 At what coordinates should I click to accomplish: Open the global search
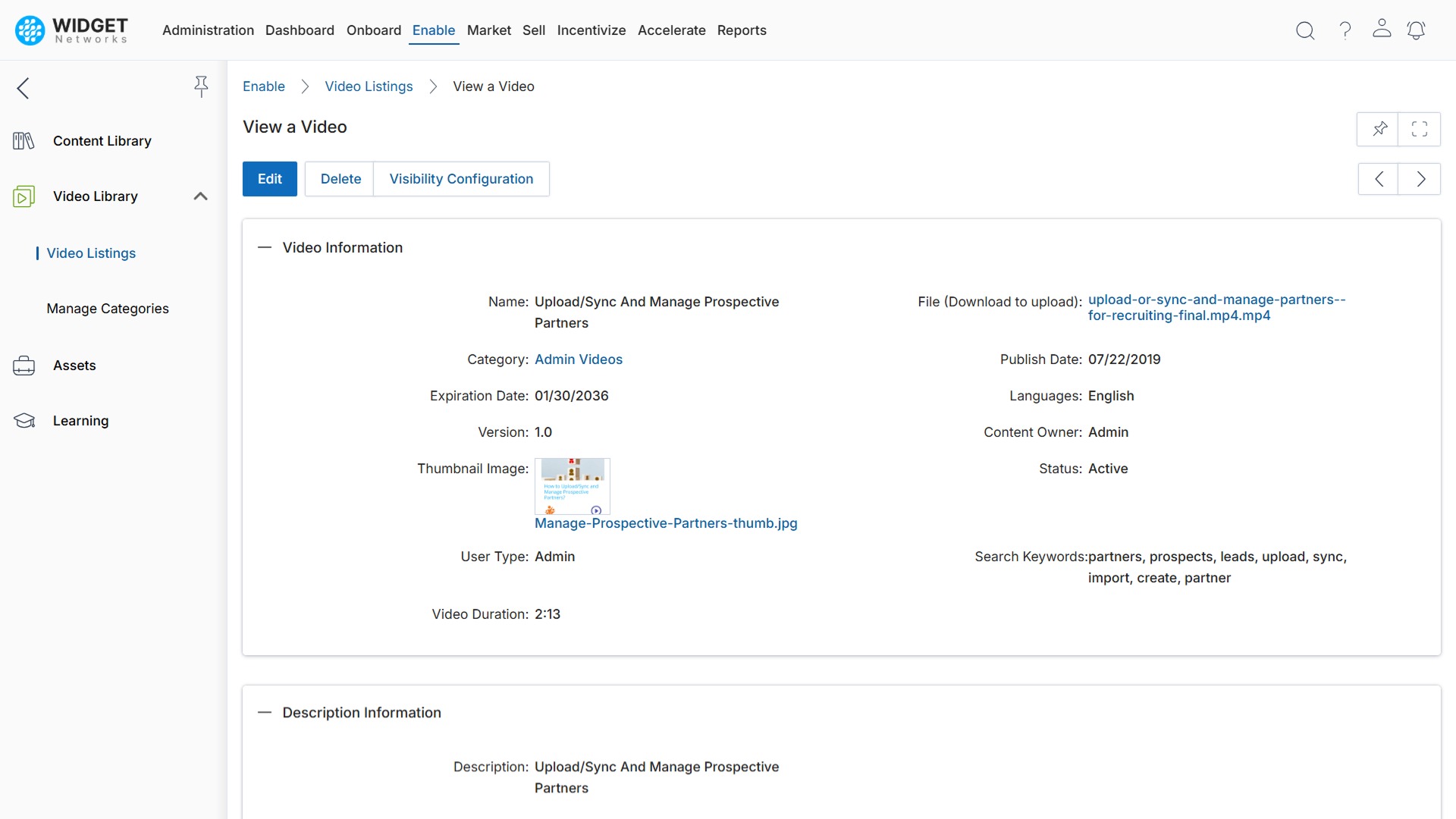coord(1305,30)
